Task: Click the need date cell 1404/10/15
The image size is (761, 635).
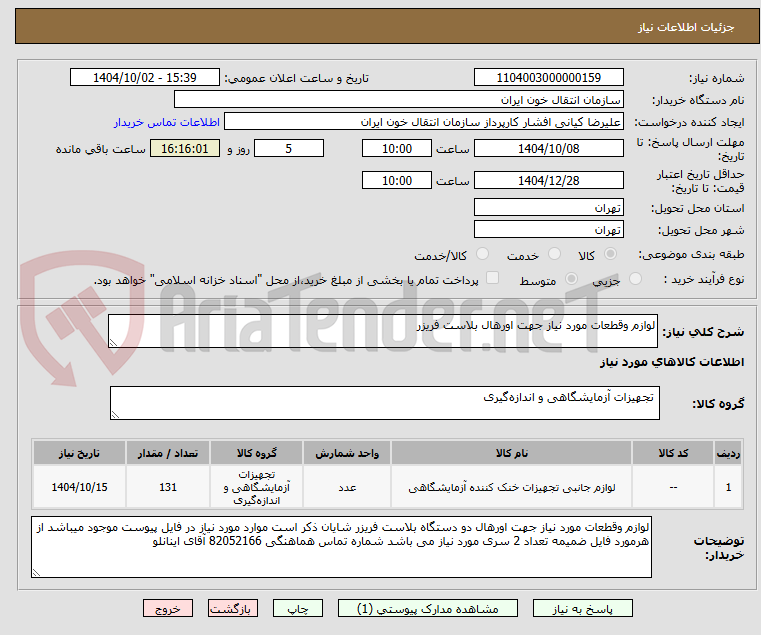Action: [79, 487]
